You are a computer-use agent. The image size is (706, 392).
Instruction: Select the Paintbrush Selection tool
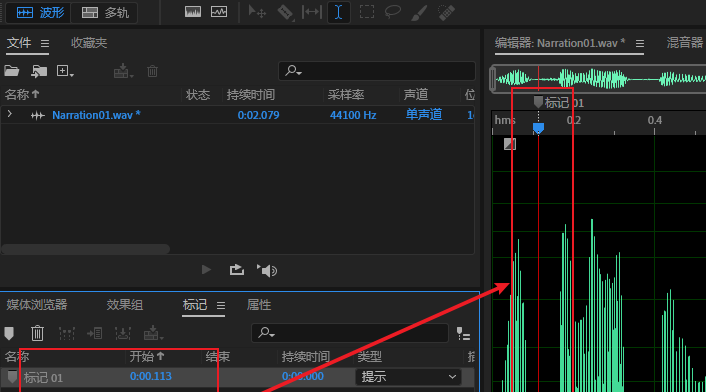pyautogui.click(x=419, y=12)
